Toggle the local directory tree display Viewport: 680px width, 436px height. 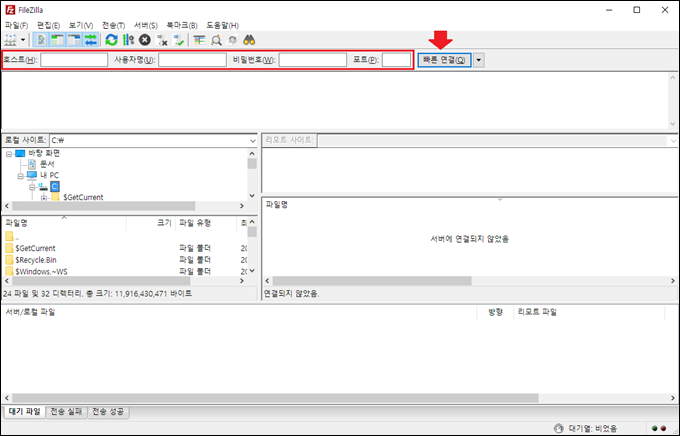pos(57,40)
